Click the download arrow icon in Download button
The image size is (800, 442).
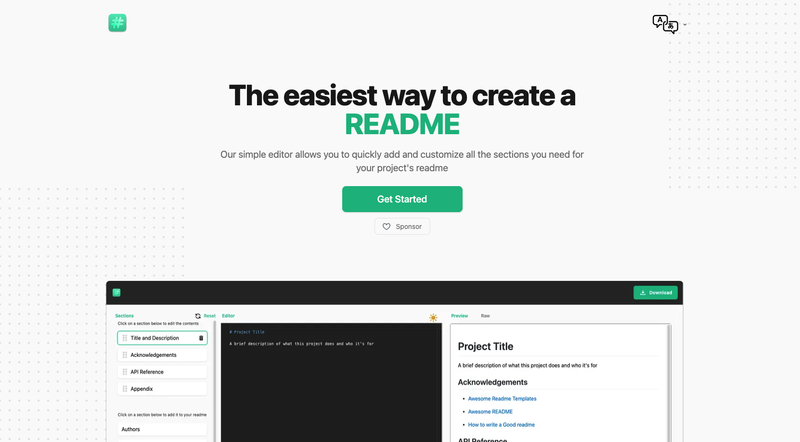(x=643, y=292)
